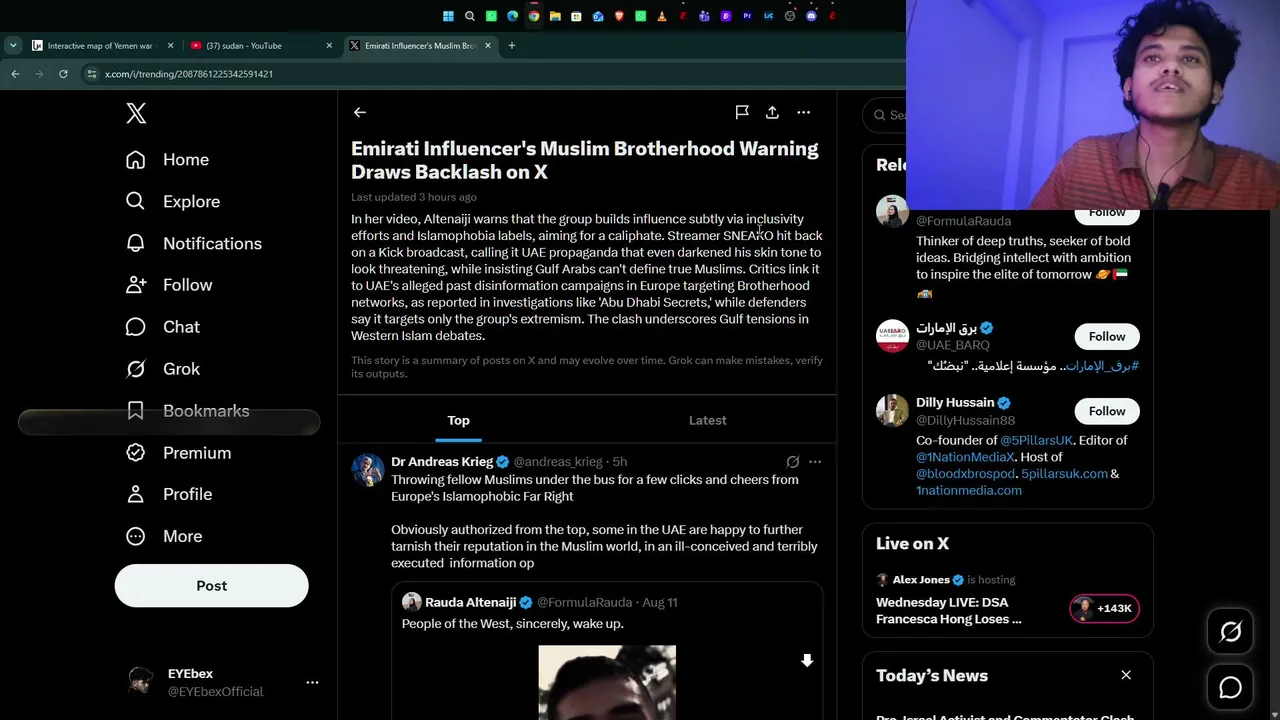The width and height of the screenshot is (1280, 720).
Task: Click Dilly Hussain's profile avatar
Action: [892, 410]
